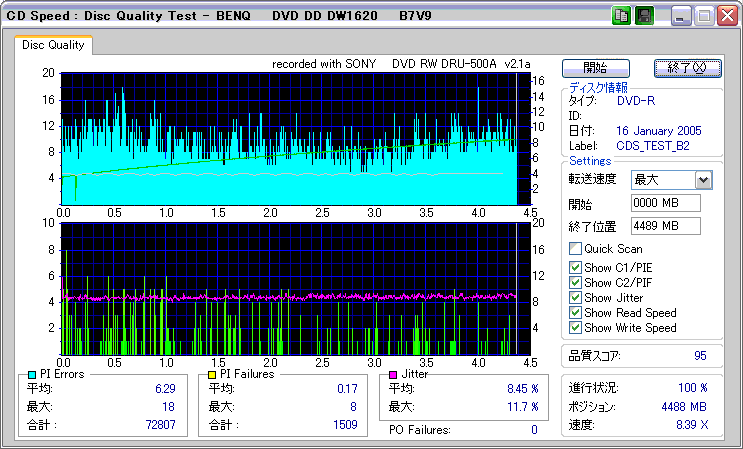Uncheck Show C1/PIE option
This screenshot has width=743, height=449.
(575, 266)
